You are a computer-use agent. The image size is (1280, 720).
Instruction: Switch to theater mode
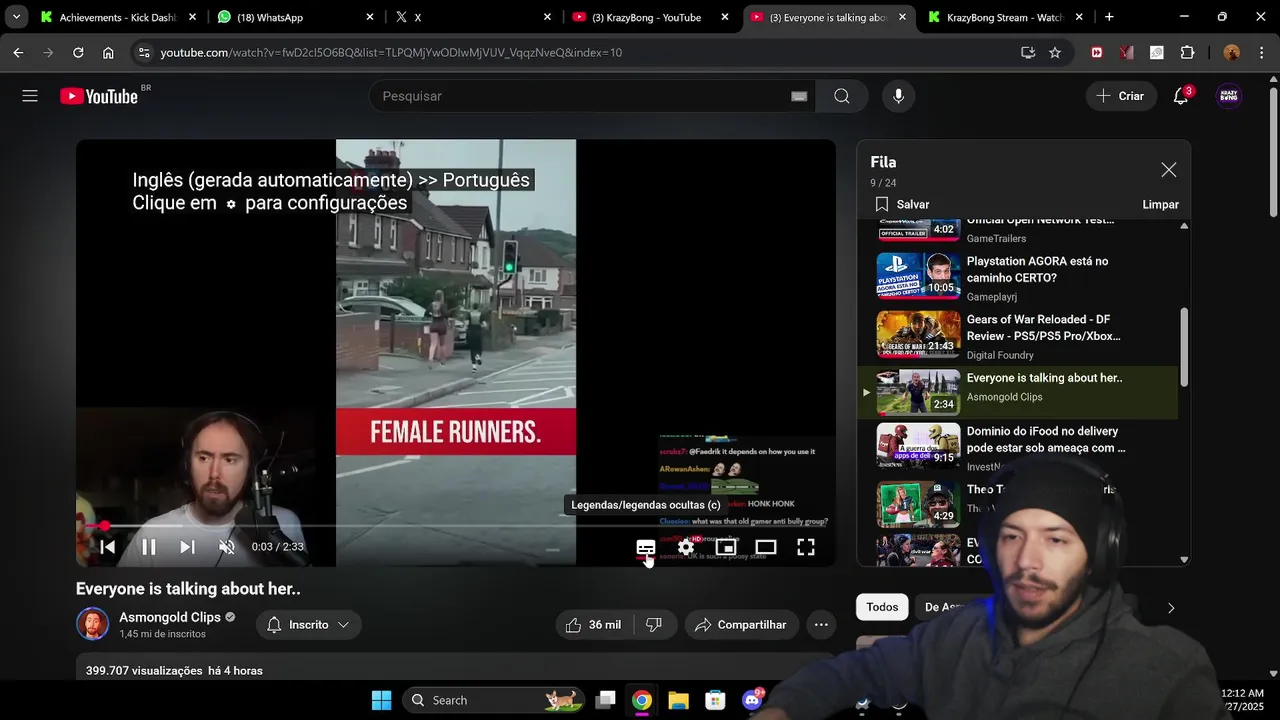(x=766, y=547)
